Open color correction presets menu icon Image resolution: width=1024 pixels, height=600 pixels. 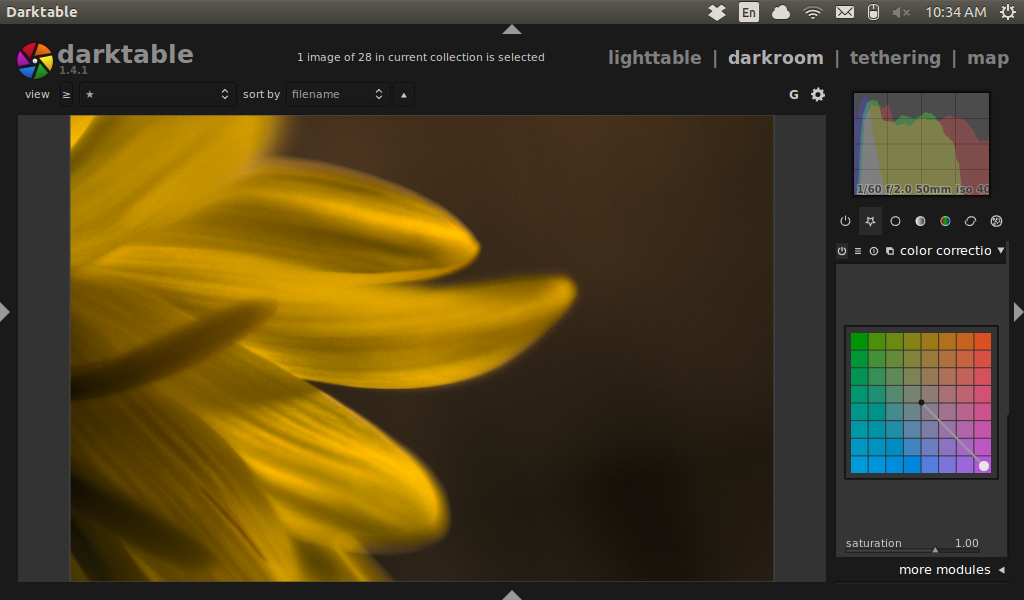pos(858,251)
